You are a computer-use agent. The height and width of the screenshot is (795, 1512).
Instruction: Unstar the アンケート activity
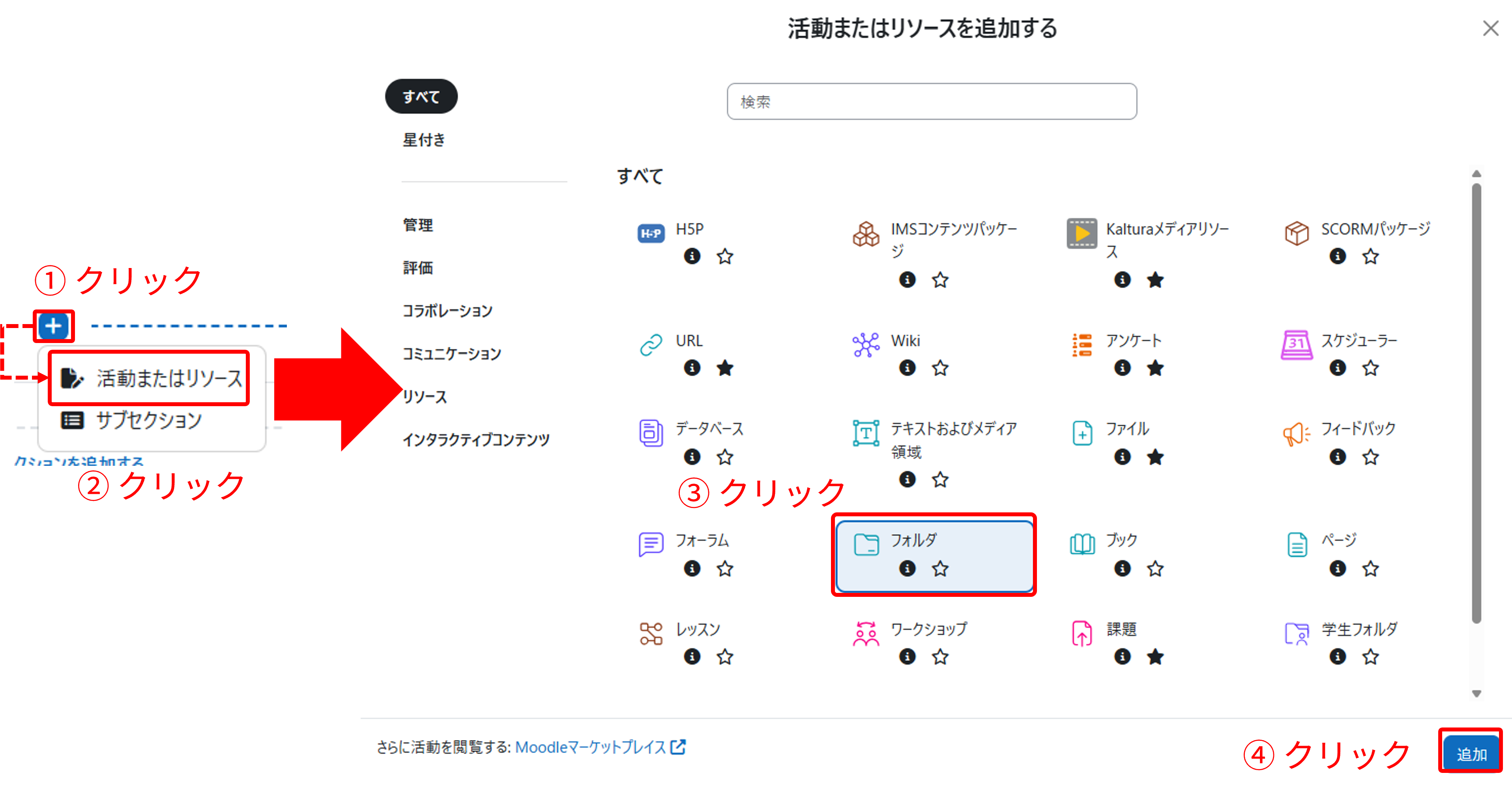[1155, 367]
